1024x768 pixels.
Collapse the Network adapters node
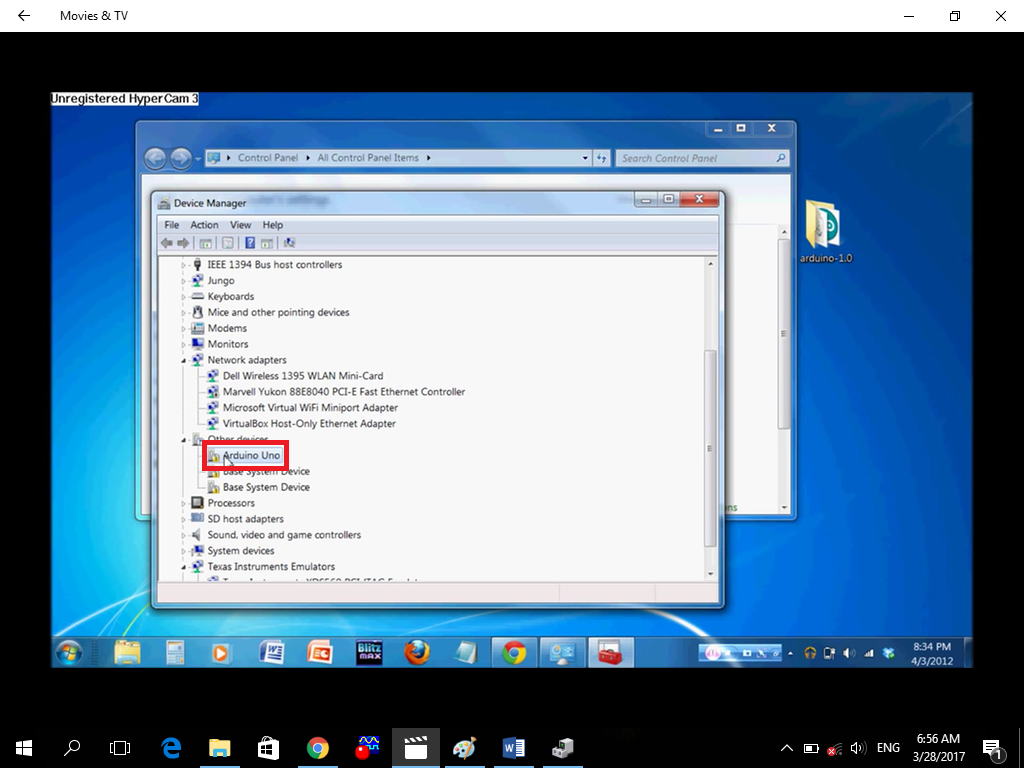coord(184,360)
